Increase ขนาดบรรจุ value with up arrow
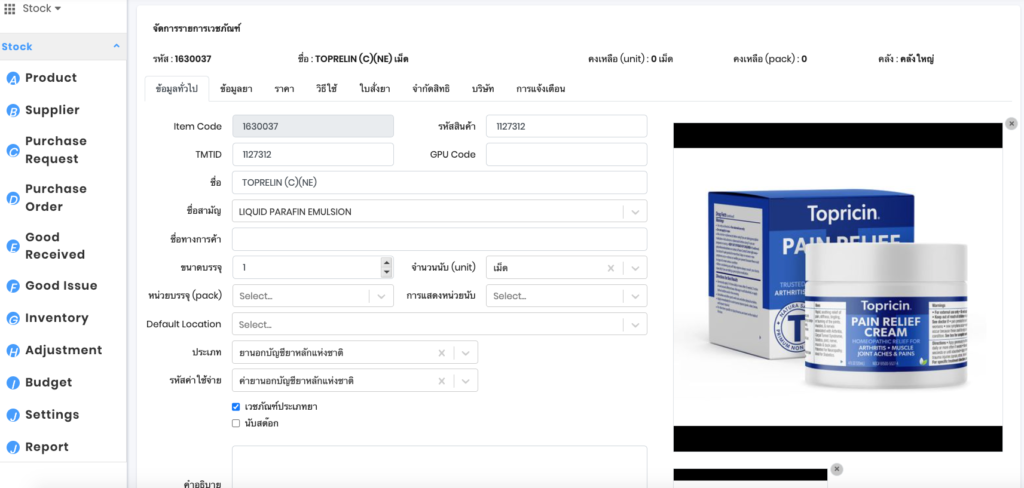Viewport: 1024px width, 488px height. pos(386,263)
